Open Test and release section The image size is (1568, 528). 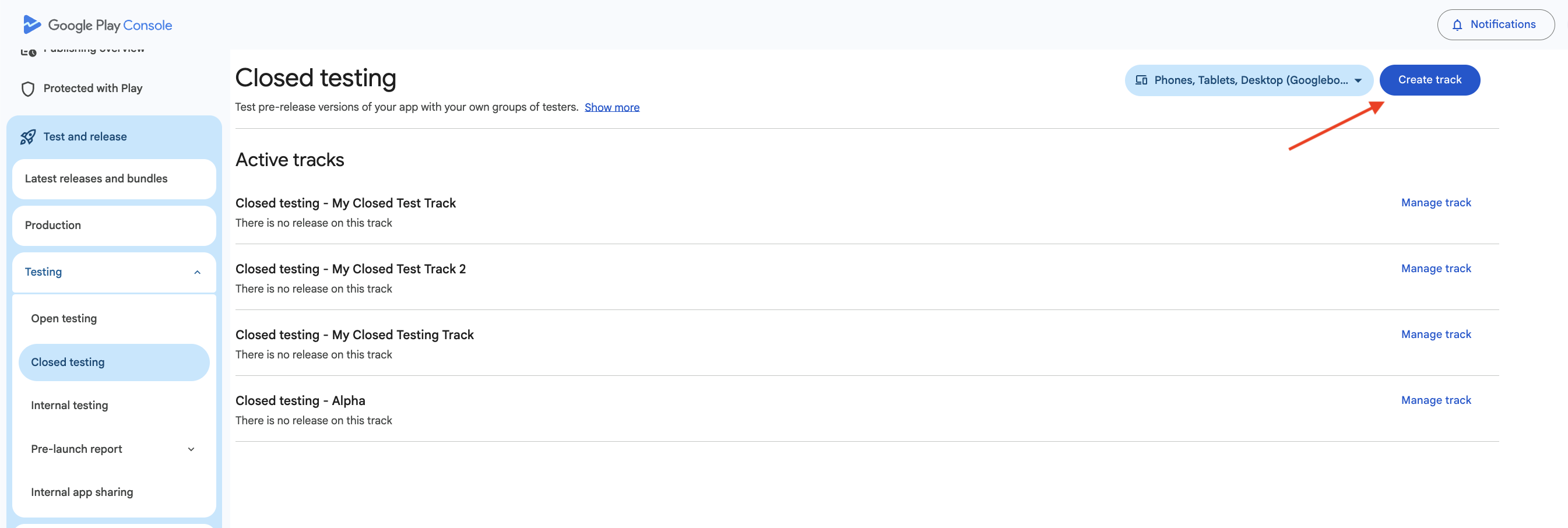coord(114,137)
